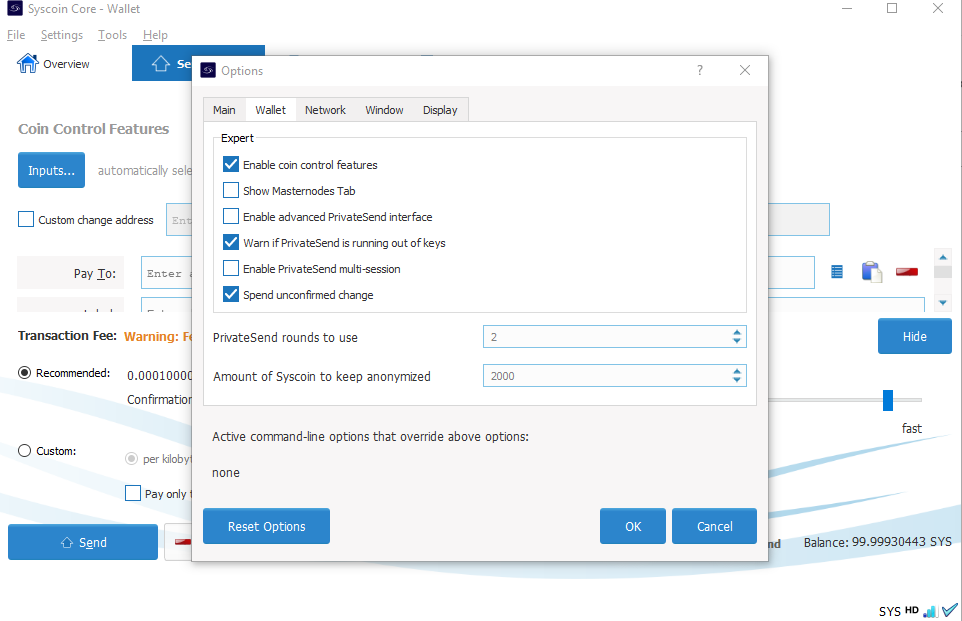Increase Amount of Syscoin to keep anonymized
Image resolution: width=962 pixels, height=621 pixels.
click(737, 371)
